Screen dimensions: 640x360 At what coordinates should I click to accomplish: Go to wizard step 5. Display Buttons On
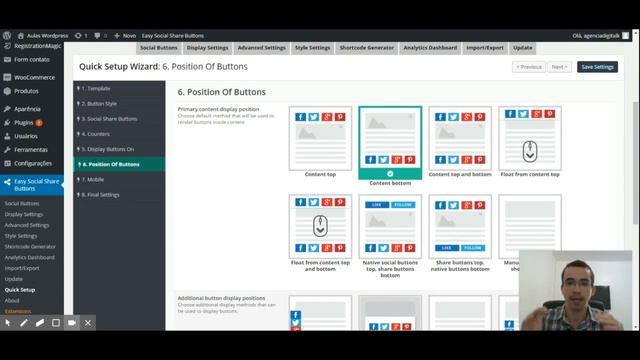point(119,149)
